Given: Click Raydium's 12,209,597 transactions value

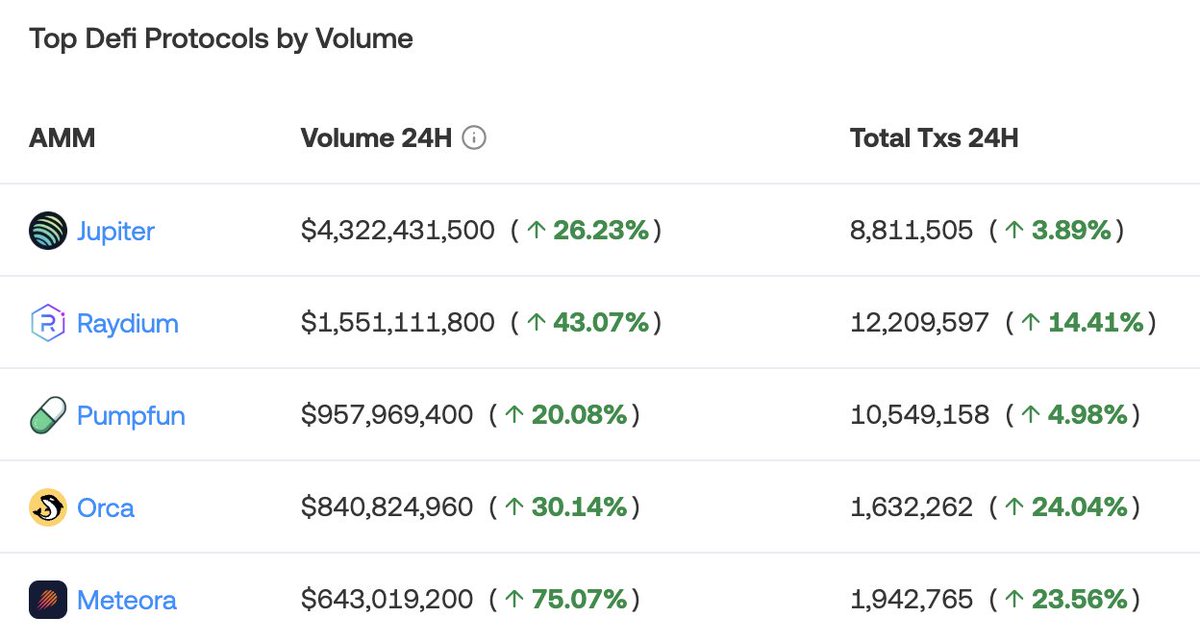Looking at the screenshot, I should click(x=919, y=323).
